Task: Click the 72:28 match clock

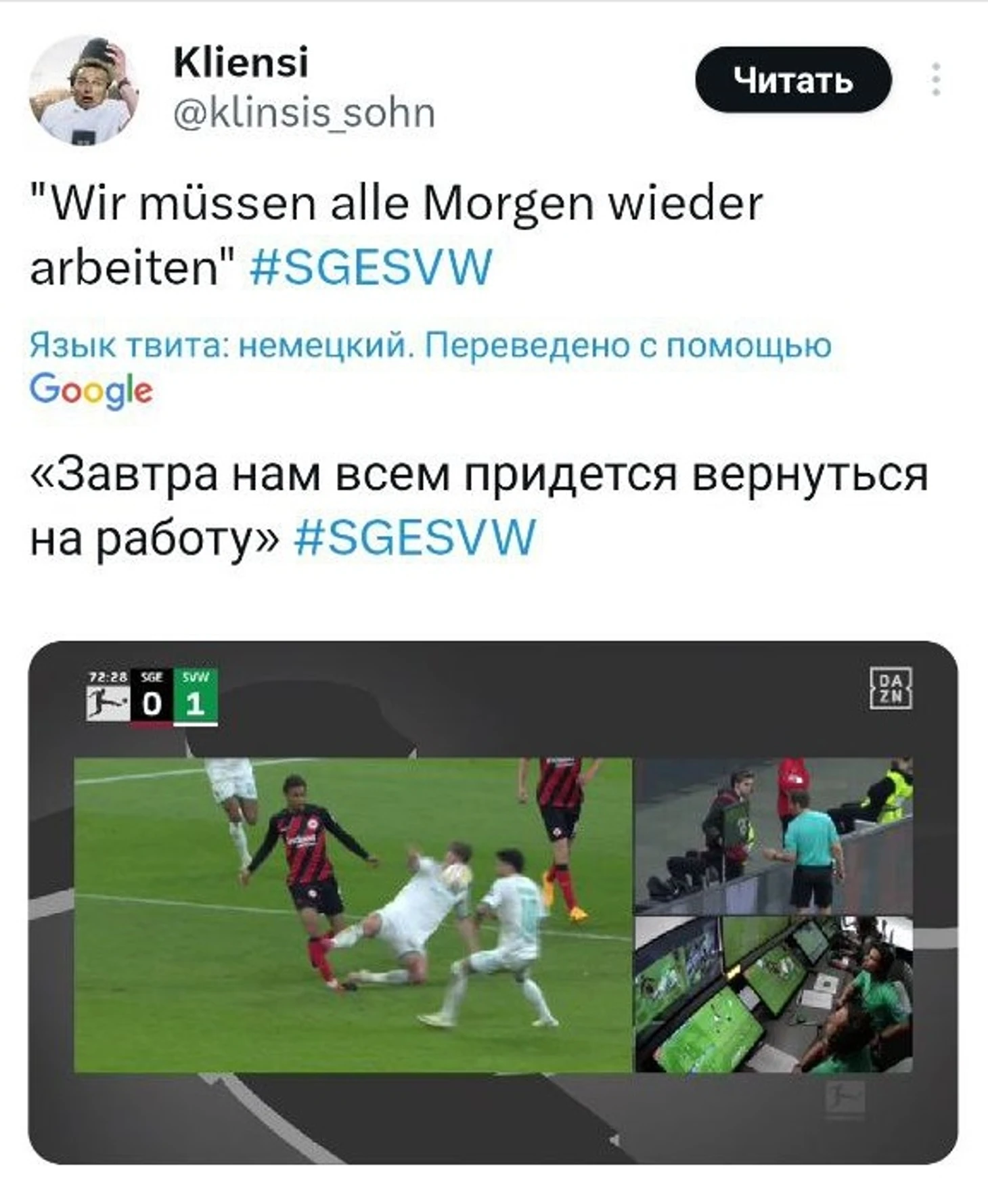Action: (108, 677)
